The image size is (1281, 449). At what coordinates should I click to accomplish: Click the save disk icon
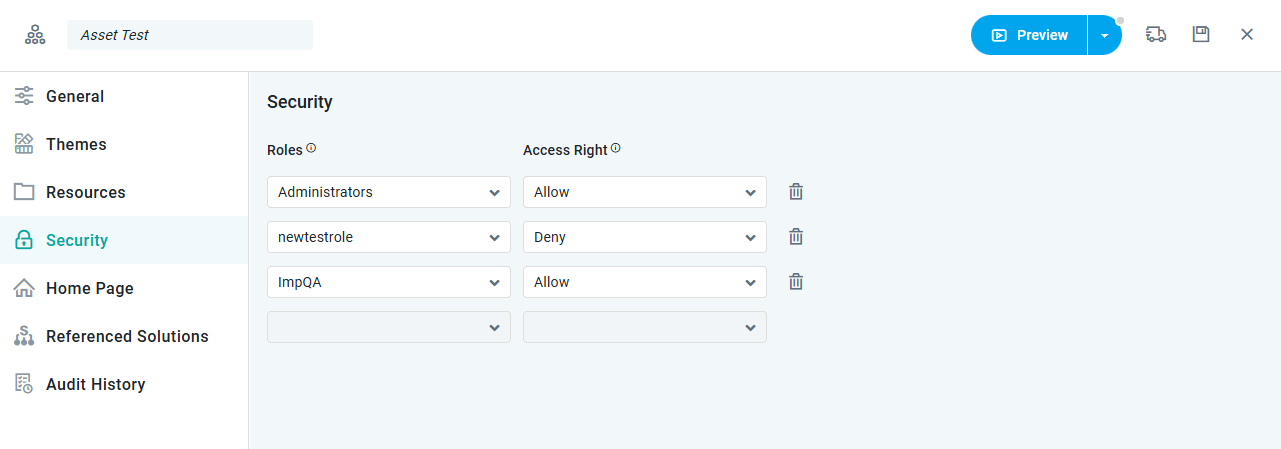pos(1201,35)
